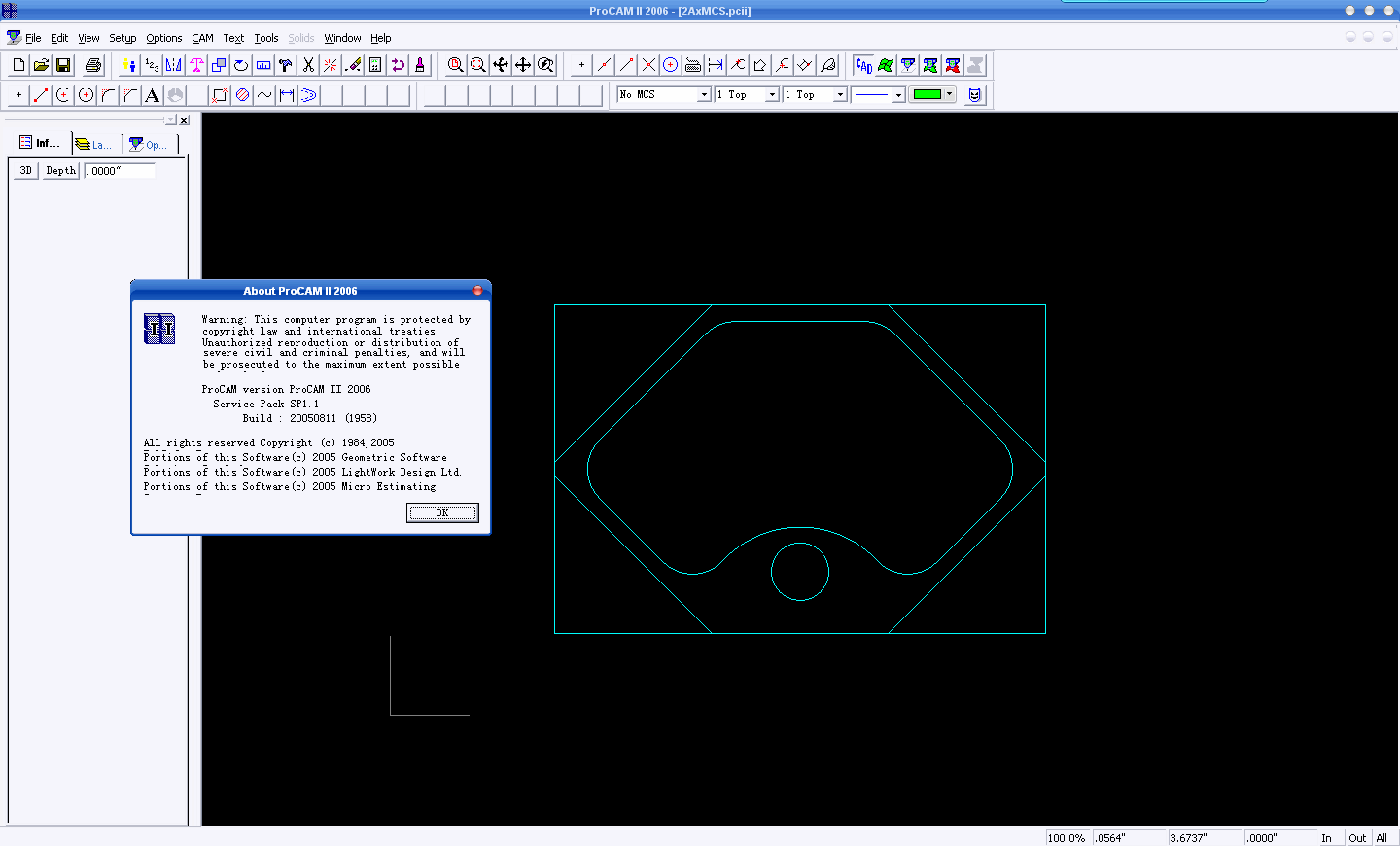Select the text A tool

coord(153,94)
